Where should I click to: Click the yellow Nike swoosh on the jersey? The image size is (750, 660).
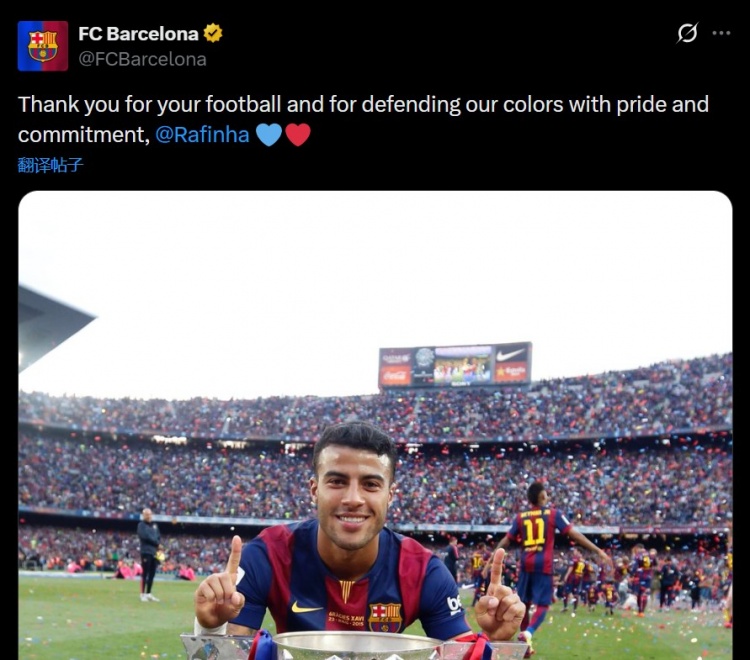point(307,608)
